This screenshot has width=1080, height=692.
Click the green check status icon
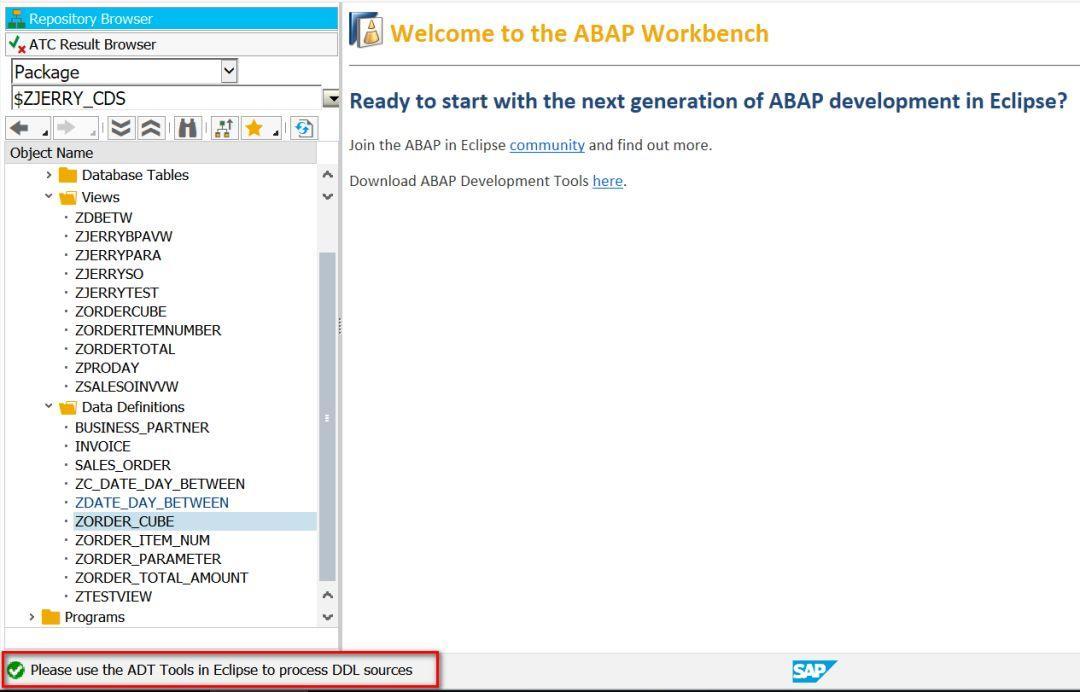[x=15, y=670]
